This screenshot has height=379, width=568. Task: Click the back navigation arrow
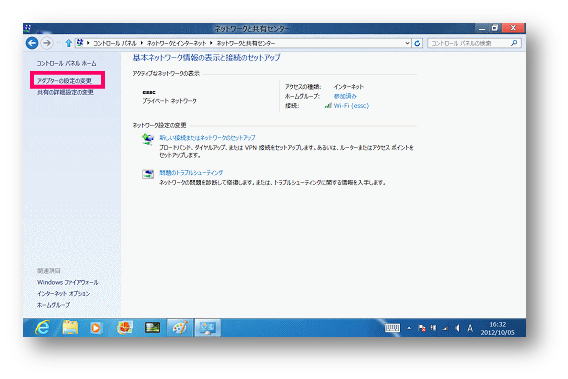pos(32,43)
